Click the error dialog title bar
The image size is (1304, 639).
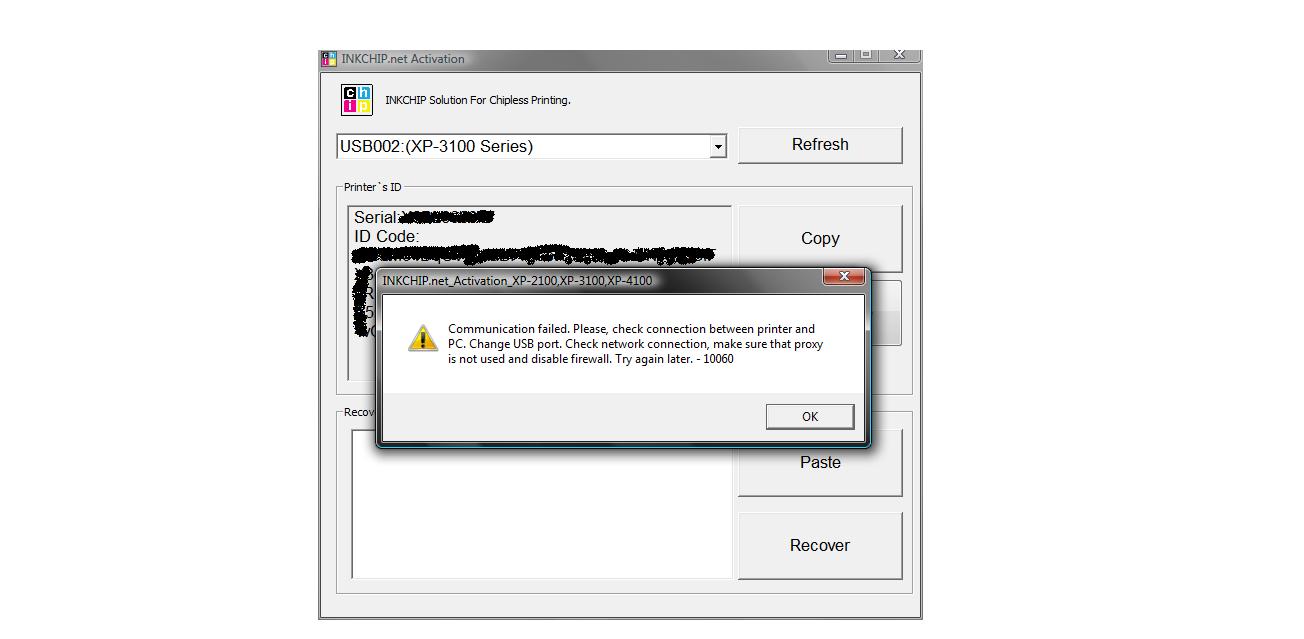click(x=600, y=281)
